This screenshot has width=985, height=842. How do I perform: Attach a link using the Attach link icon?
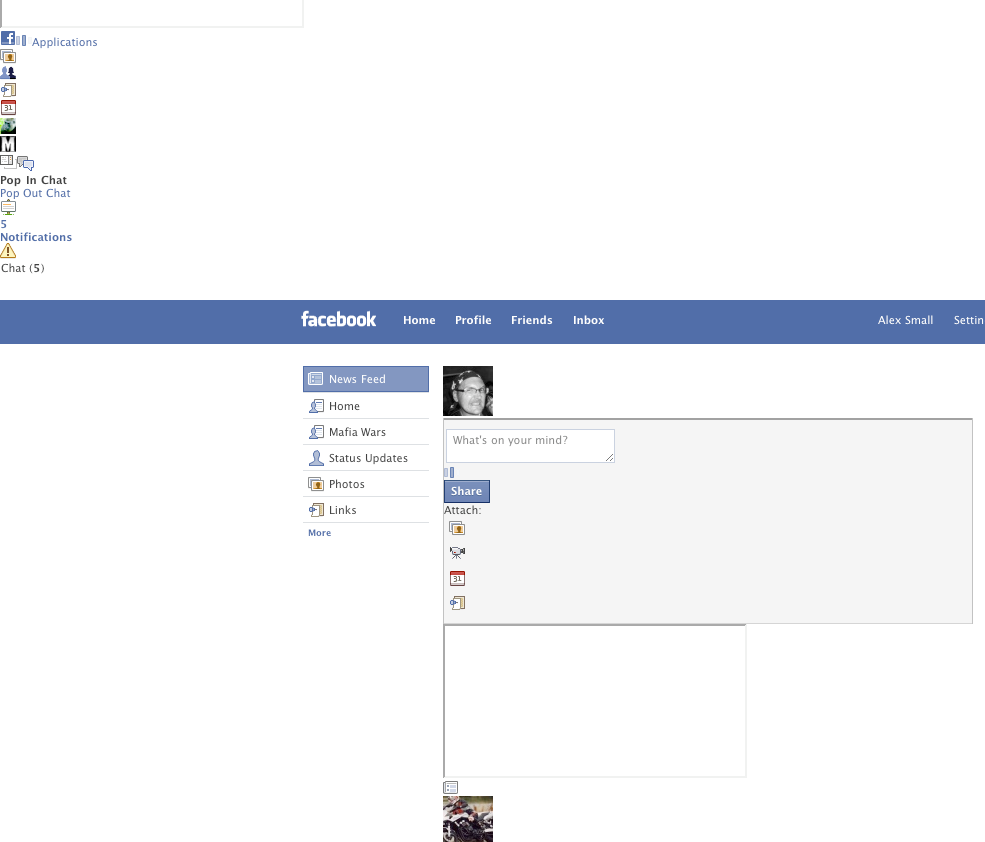tap(457, 603)
